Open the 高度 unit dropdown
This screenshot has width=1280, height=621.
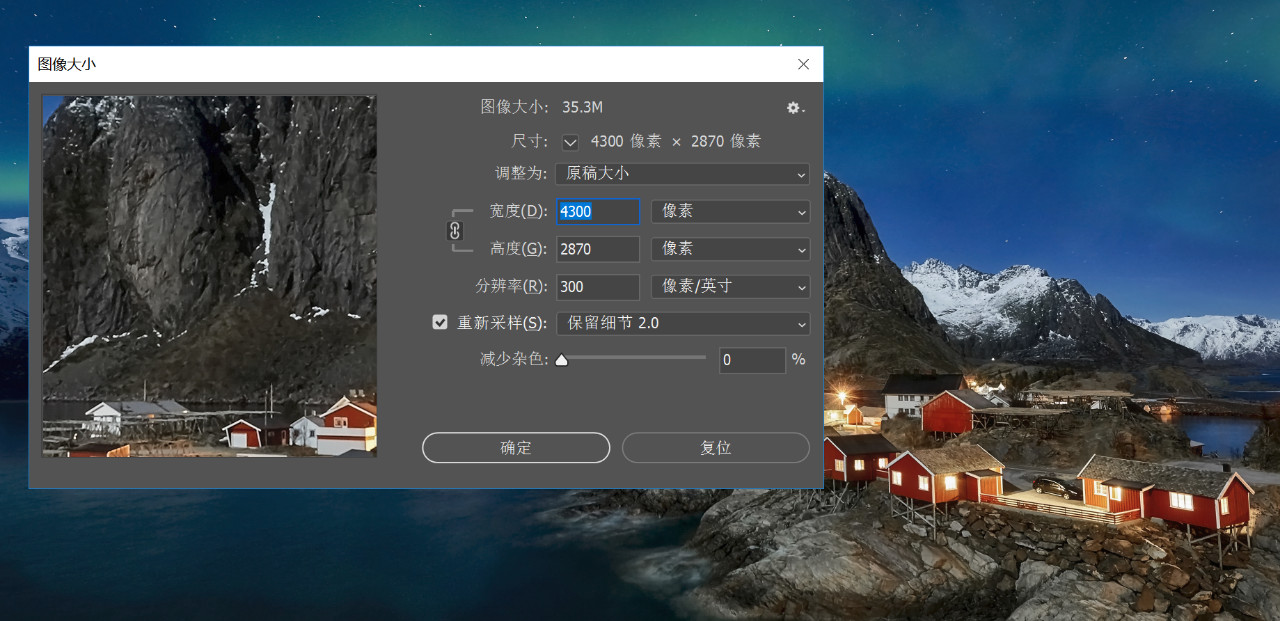point(730,249)
